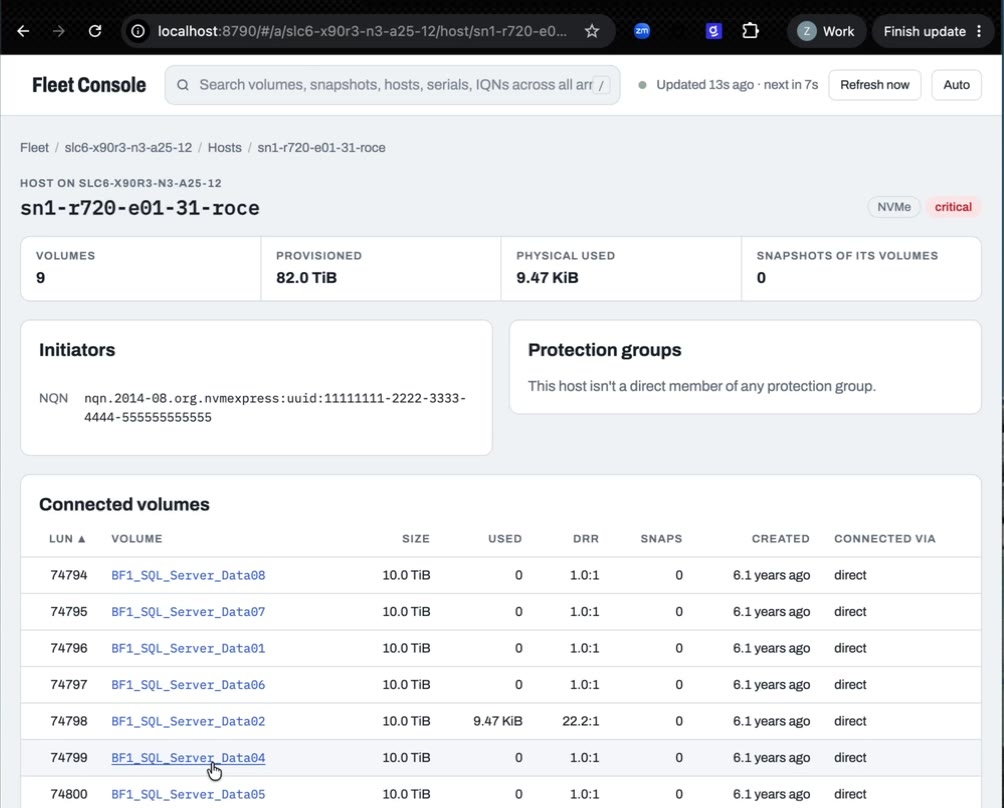
Task: Open volume BF1_SQL_Server_Data01
Action: click(x=188, y=648)
